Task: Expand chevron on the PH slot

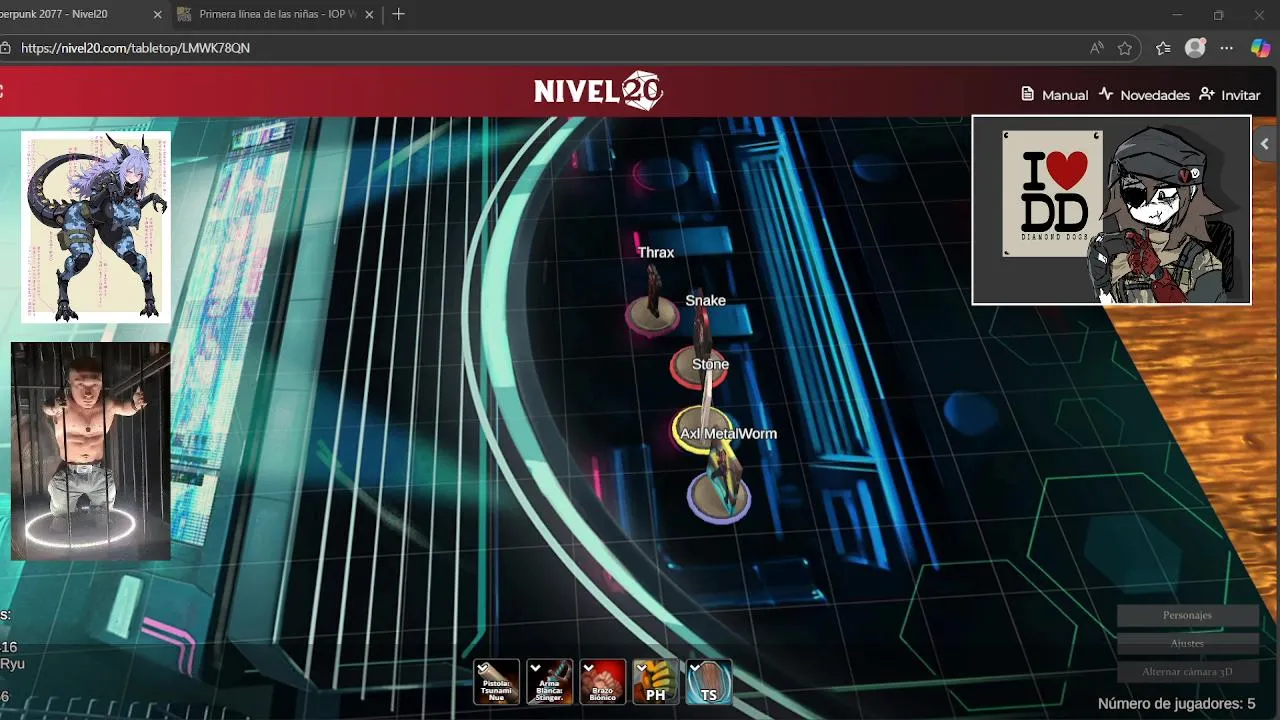Action: [x=642, y=668]
